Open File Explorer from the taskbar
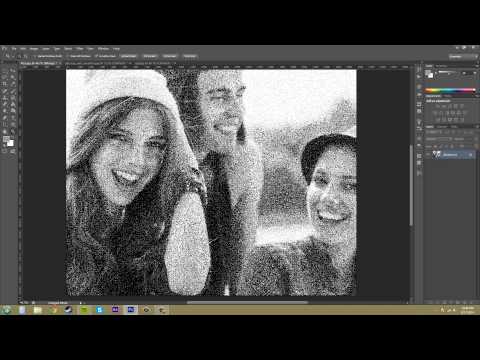 [38, 310]
